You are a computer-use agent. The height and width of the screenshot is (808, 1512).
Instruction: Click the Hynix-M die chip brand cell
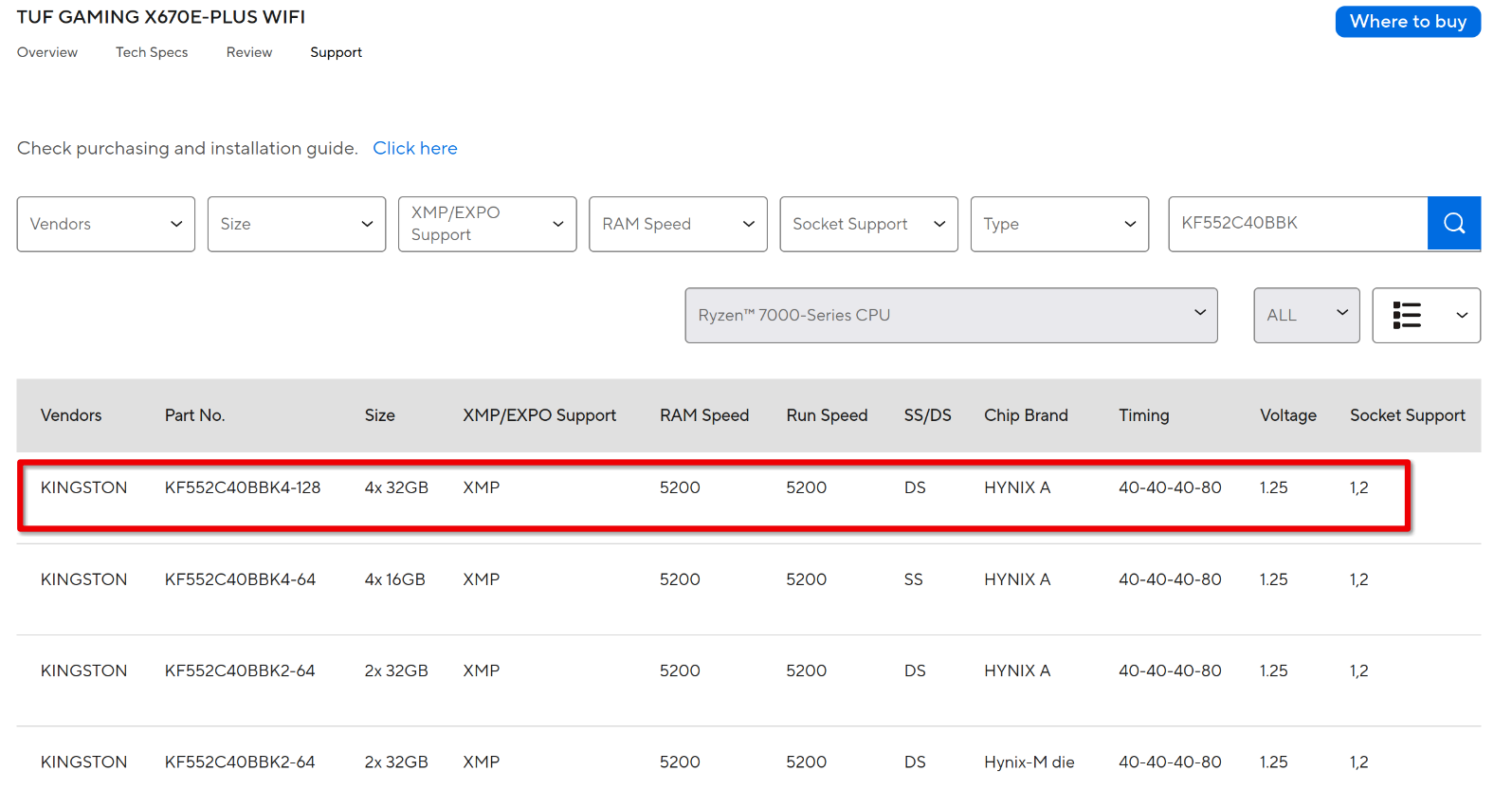[x=1029, y=762]
